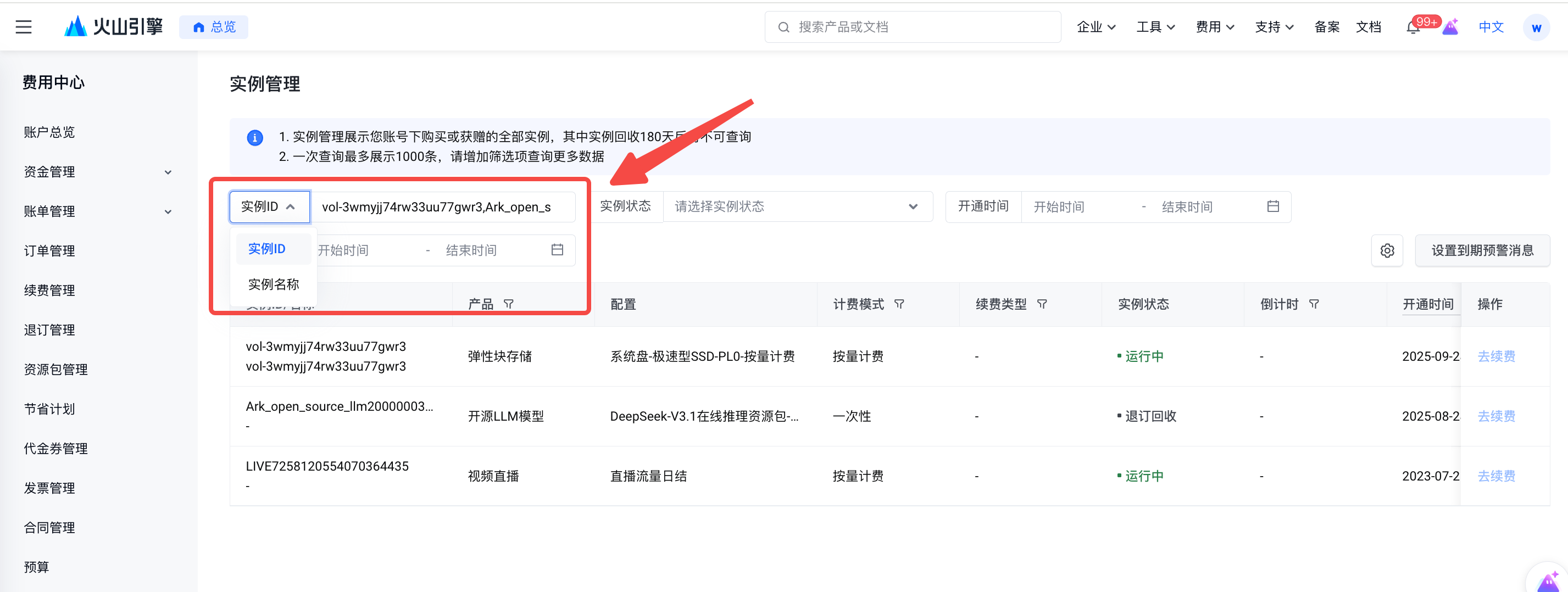Open the user avatar W
The width and height of the screenshot is (1568, 592).
[1535, 27]
